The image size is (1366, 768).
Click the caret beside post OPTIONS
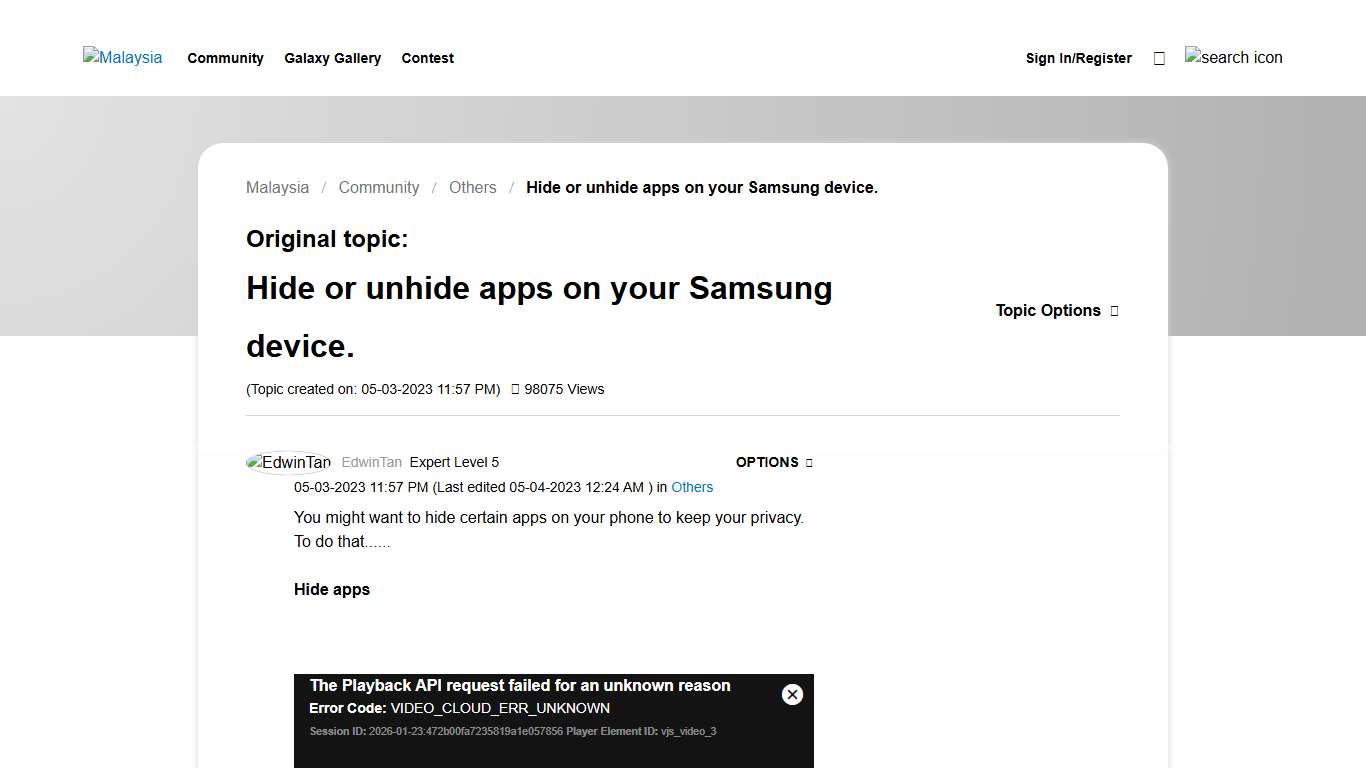[810, 462]
